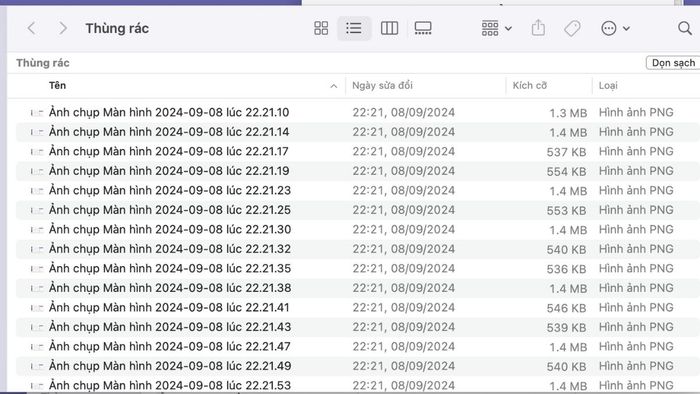Switch to gallery view
This screenshot has height=394, width=700.
point(423,28)
